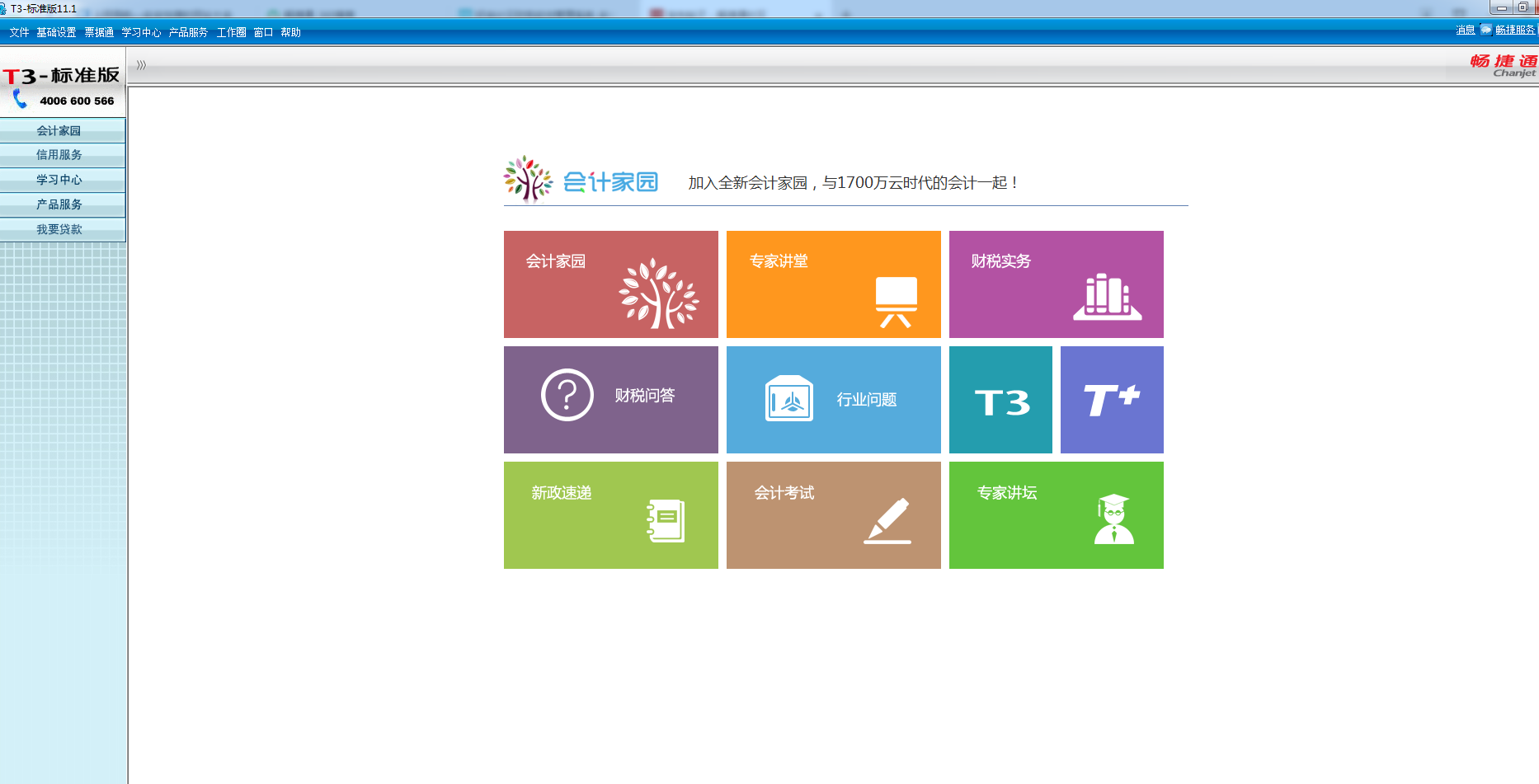Click the 加入全新会计家园 slogan text
Image resolution: width=1539 pixels, height=784 pixels.
coord(853,182)
